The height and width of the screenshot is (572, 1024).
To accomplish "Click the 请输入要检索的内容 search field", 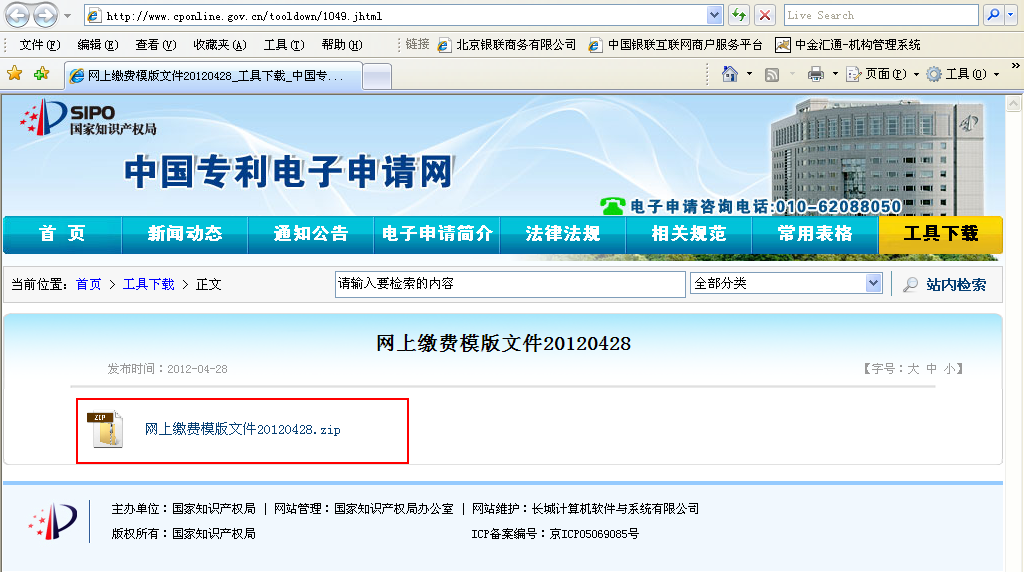I will pos(509,284).
